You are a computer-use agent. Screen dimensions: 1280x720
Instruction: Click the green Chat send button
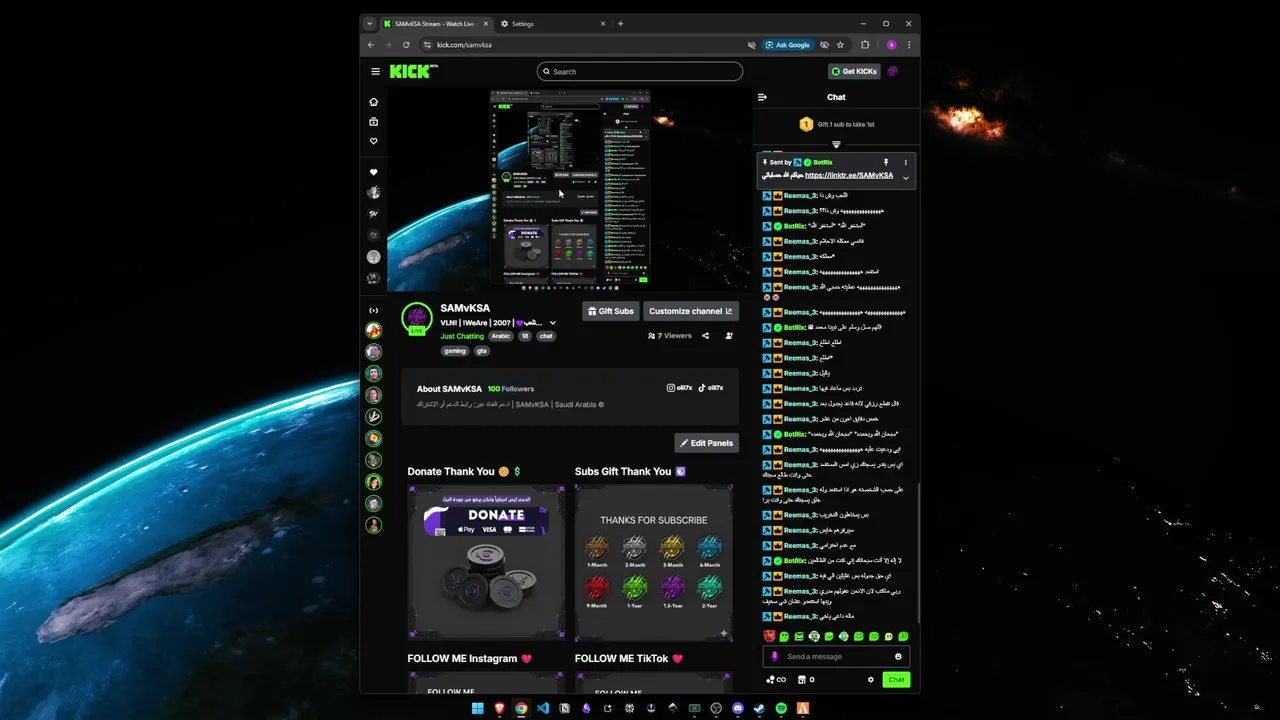tap(896, 680)
